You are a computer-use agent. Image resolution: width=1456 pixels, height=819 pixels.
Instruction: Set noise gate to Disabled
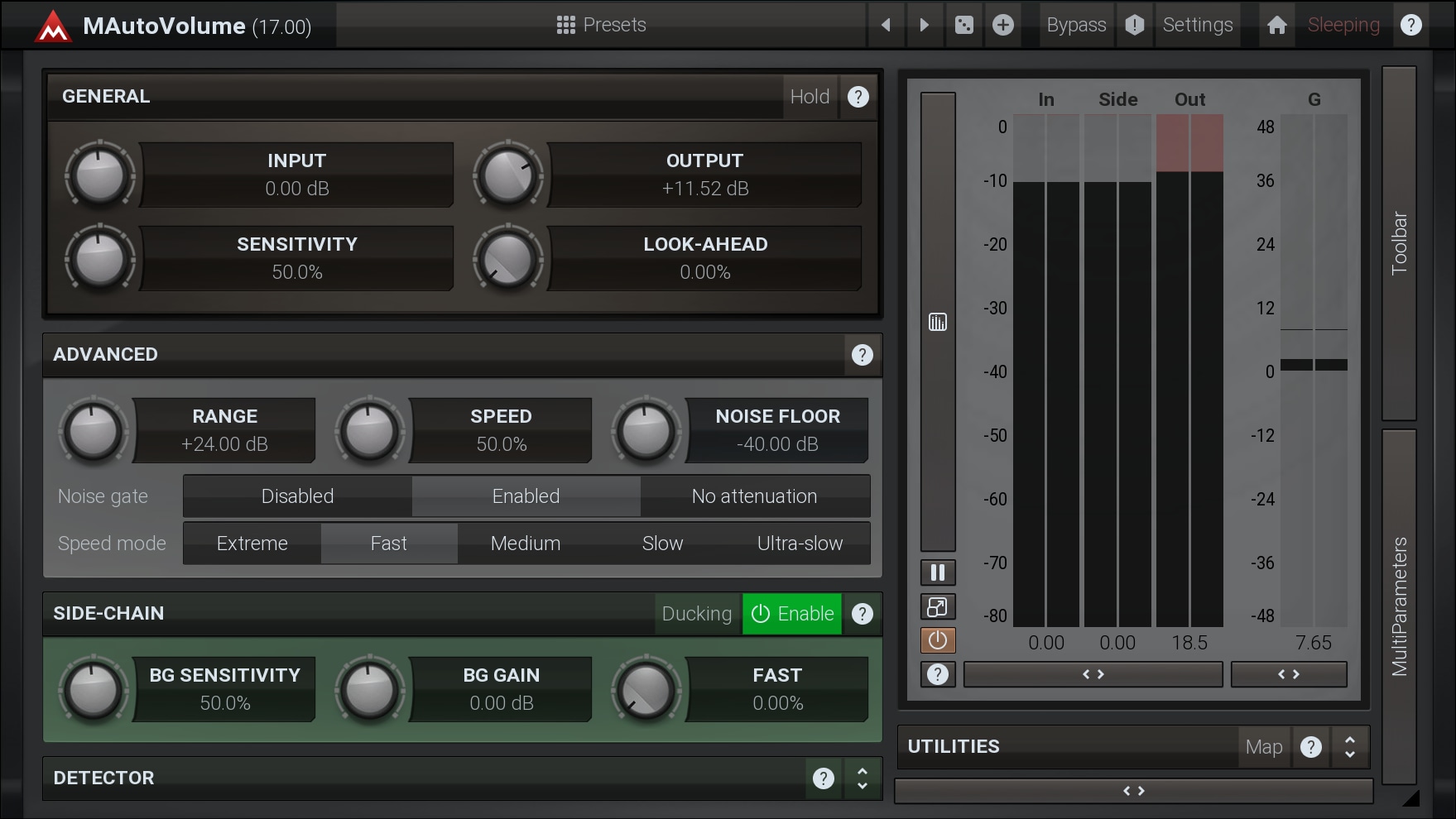[297, 496]
